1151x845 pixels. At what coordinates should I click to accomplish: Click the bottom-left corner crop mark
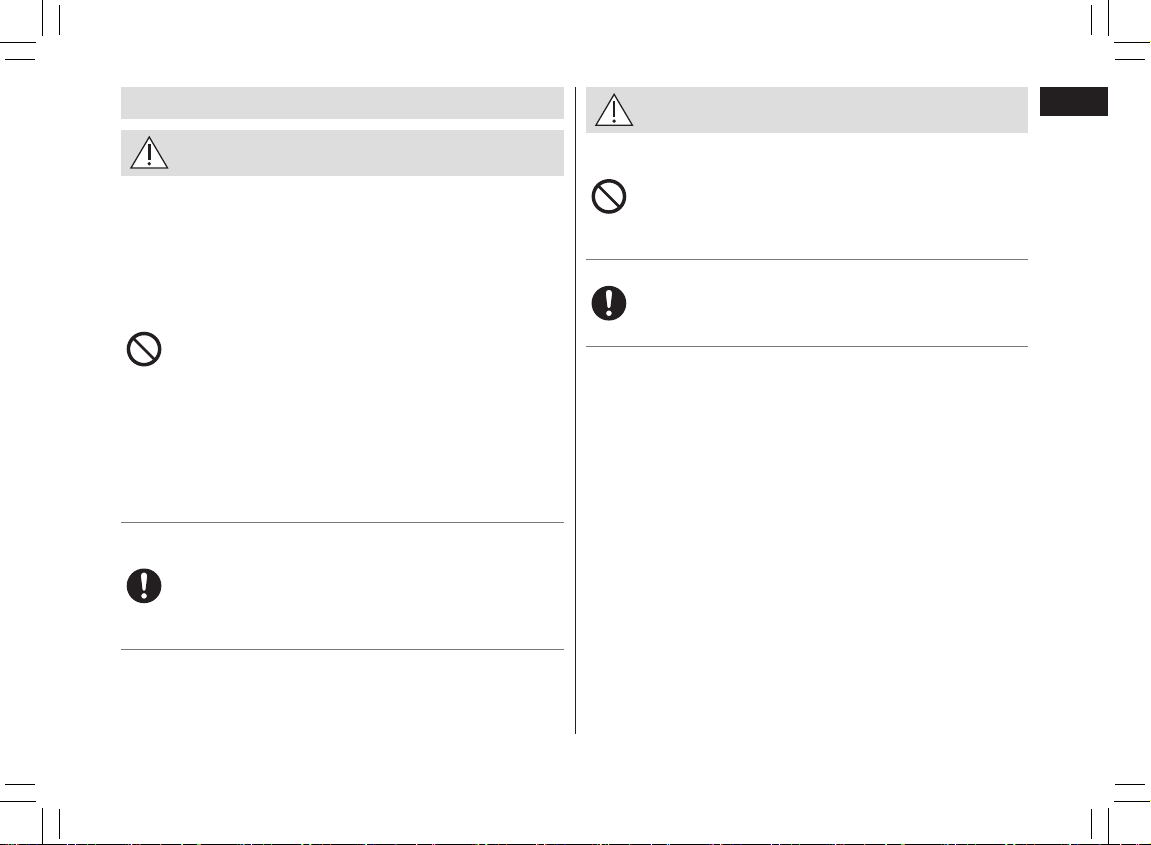point(29,813)
